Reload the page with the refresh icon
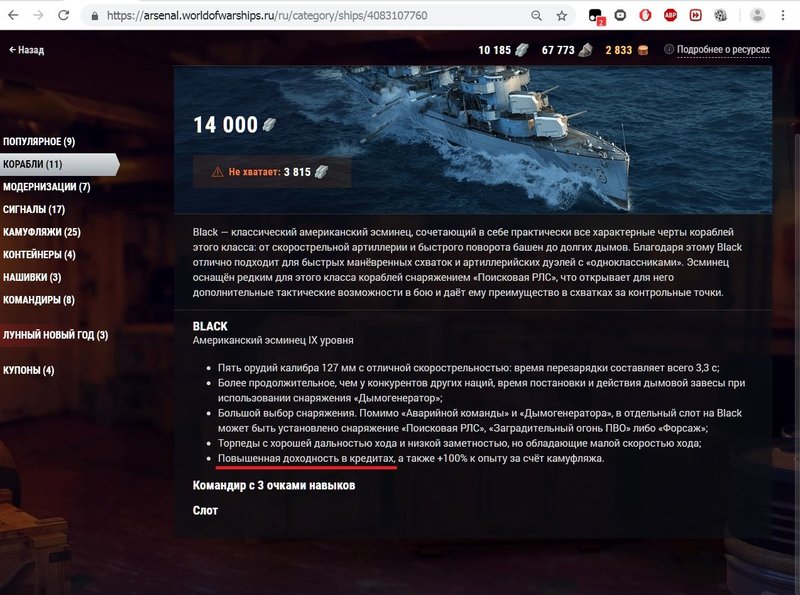Image resolution: width=800 pixels, height=595 pixels. point(63,15)
